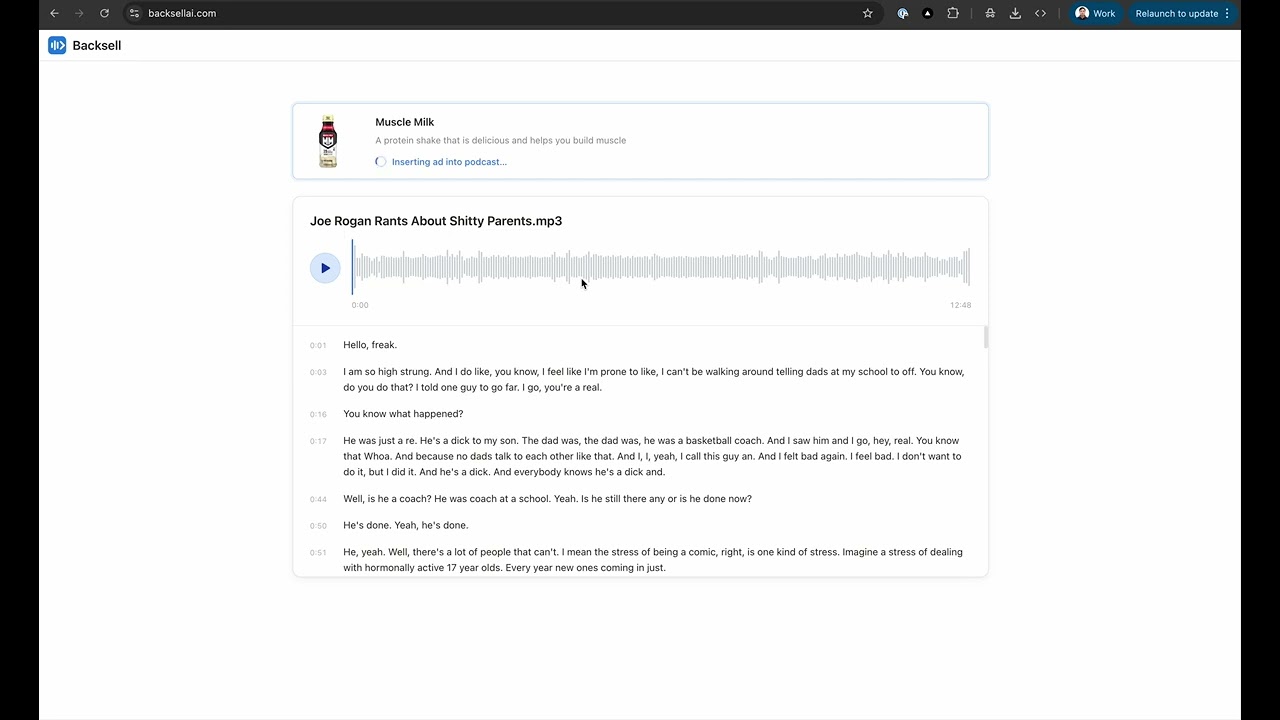Click the He's done. Yeah, he's done. line
Viewport: 1280px width, 720px height.
click(x=406, y=525)
